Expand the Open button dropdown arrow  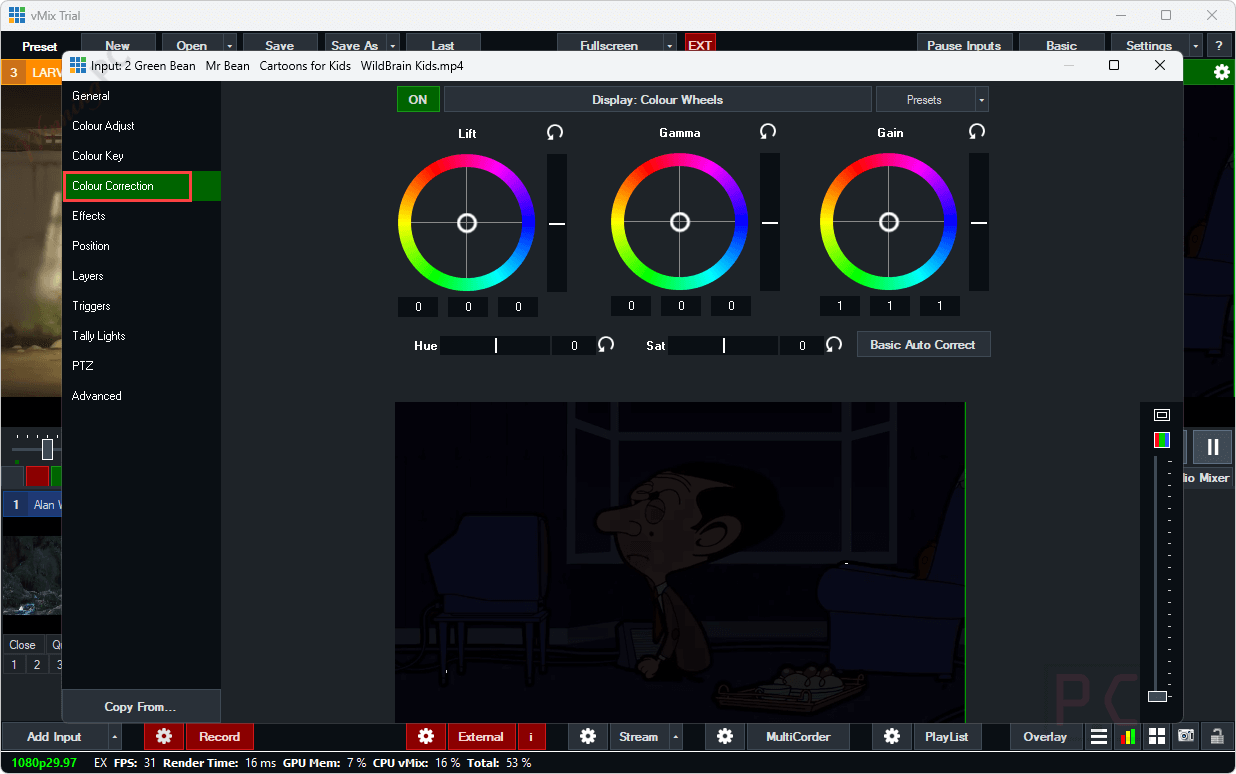(230, 45)
